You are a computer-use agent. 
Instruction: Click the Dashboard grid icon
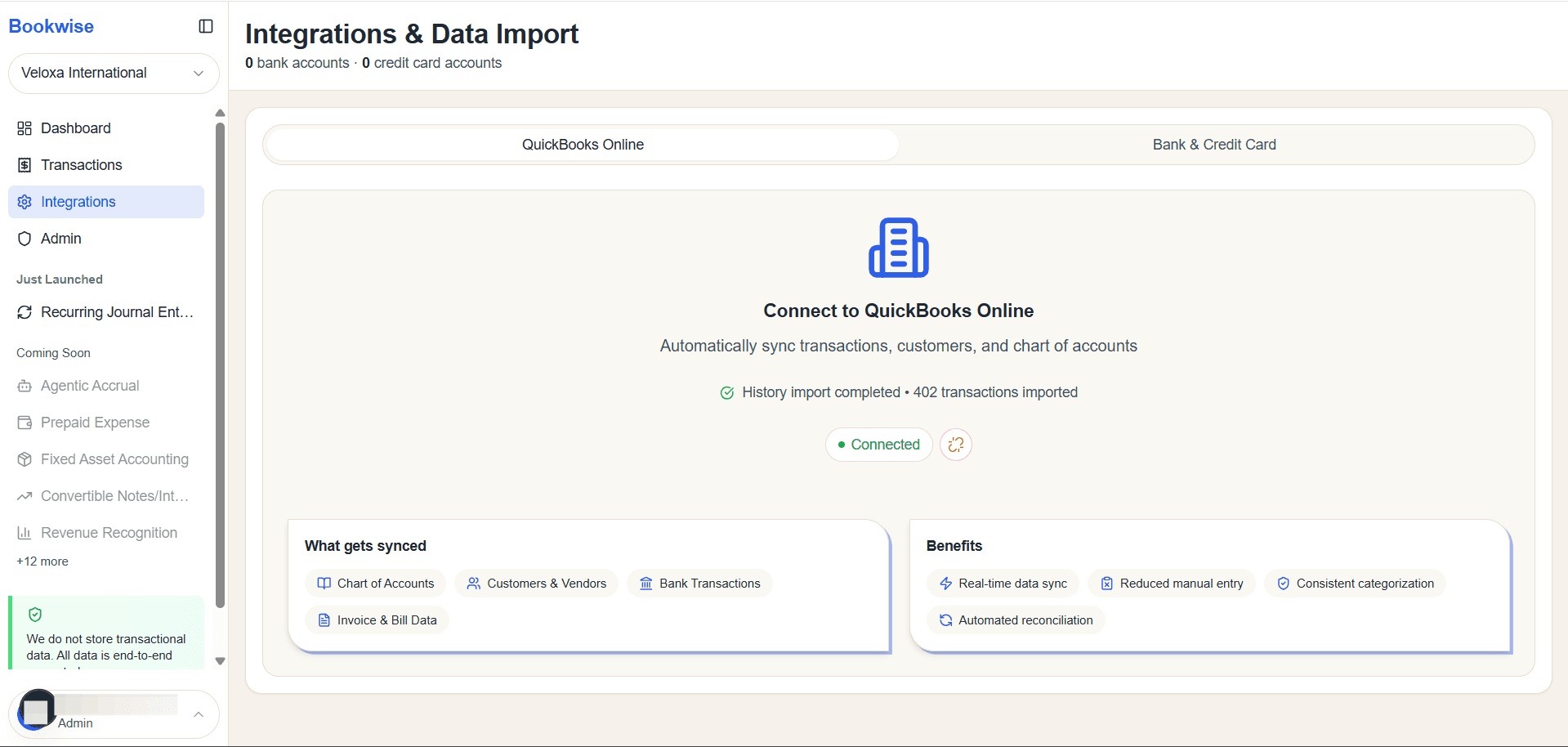(x=25, y=128)
